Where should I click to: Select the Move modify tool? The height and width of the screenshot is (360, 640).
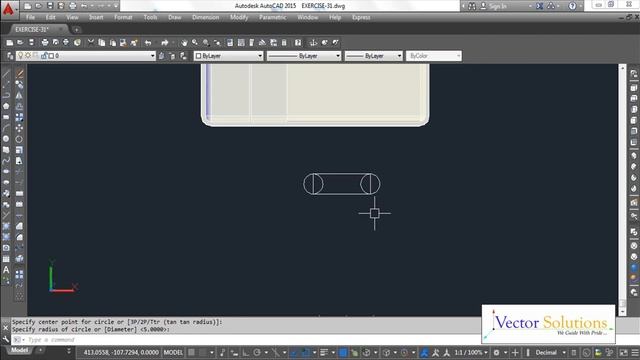(x=19, y=128)
